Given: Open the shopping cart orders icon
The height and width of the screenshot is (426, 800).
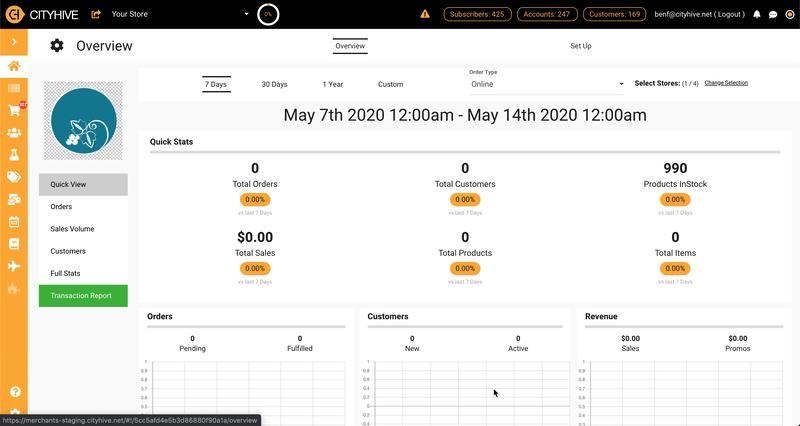Looking at the screenshot, I should tap(14, 110).
